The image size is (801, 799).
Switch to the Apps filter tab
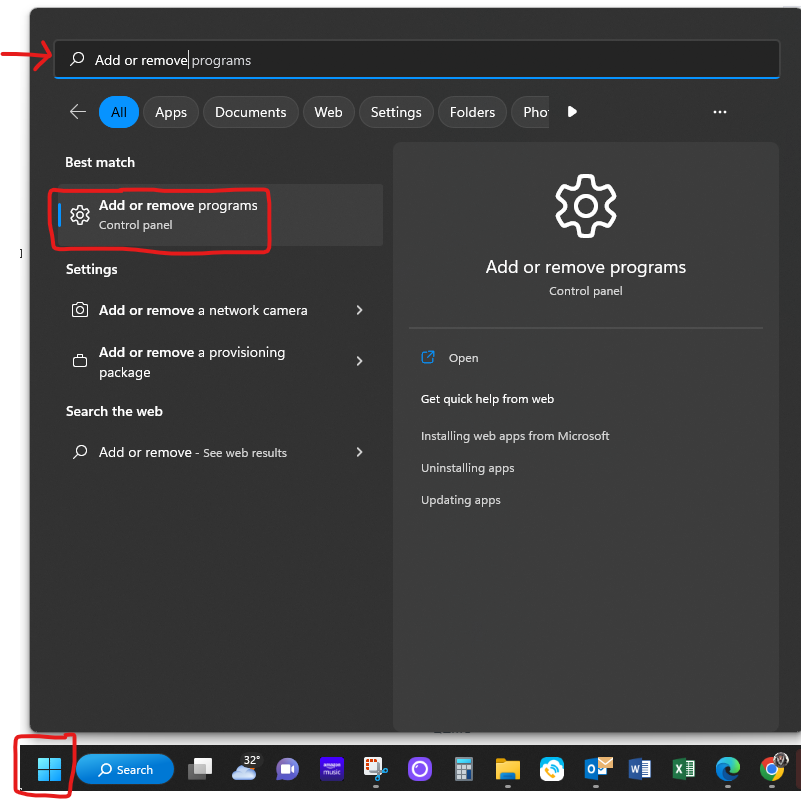click(x=171, y=112)
